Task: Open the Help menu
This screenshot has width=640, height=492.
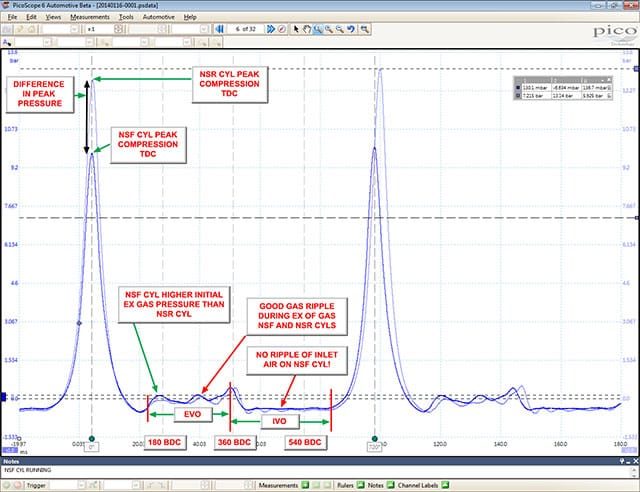Action: click(190, 17)
